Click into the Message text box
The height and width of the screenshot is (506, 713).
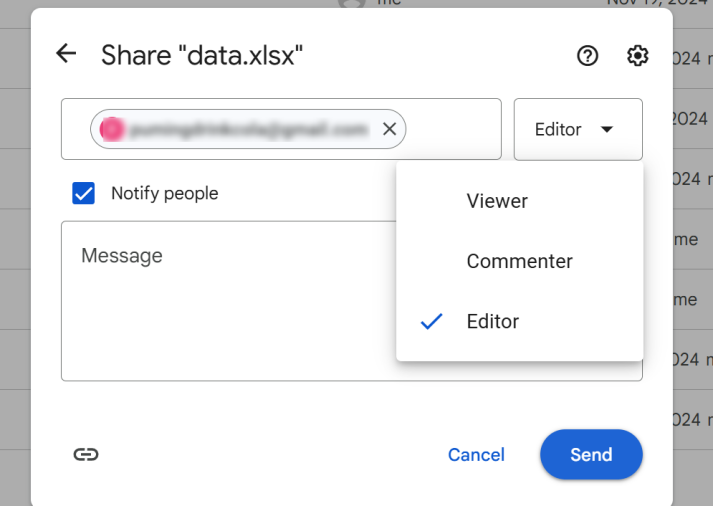[x=228, y=301]
